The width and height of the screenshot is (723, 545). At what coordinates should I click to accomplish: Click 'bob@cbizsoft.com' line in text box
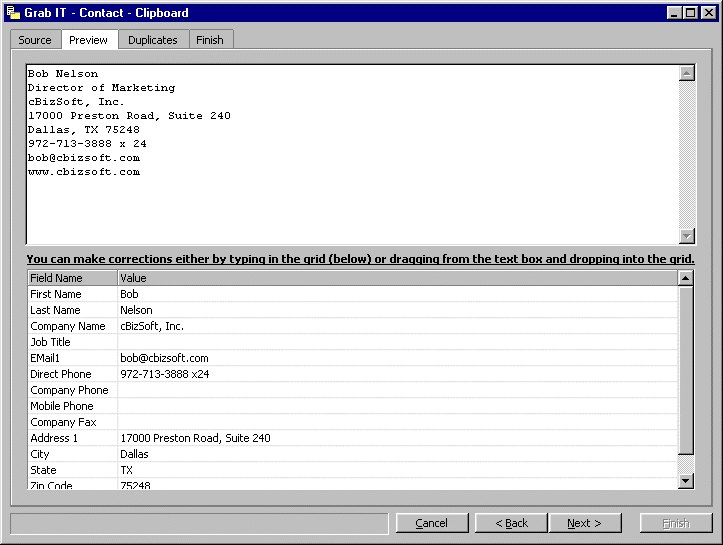84,158
